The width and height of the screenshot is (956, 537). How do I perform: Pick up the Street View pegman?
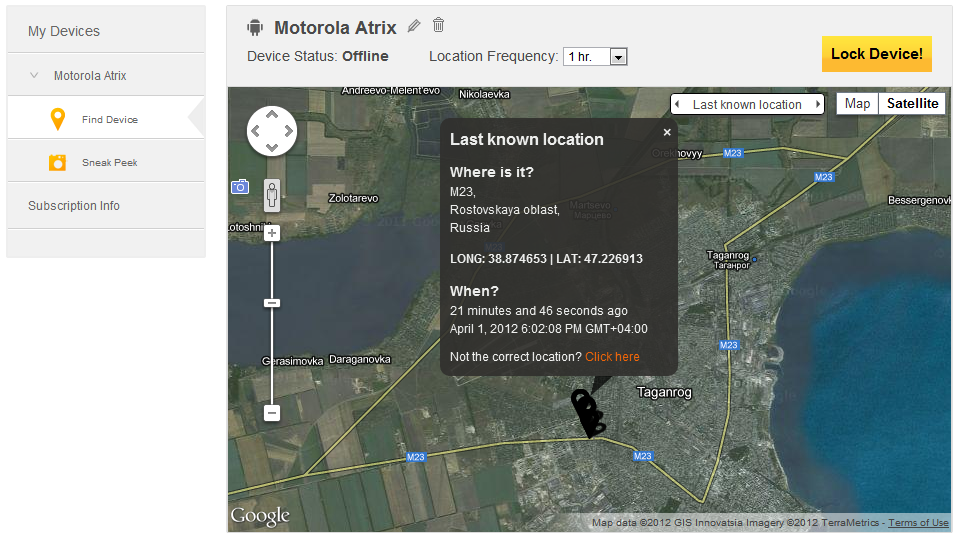tap(272, 196)
